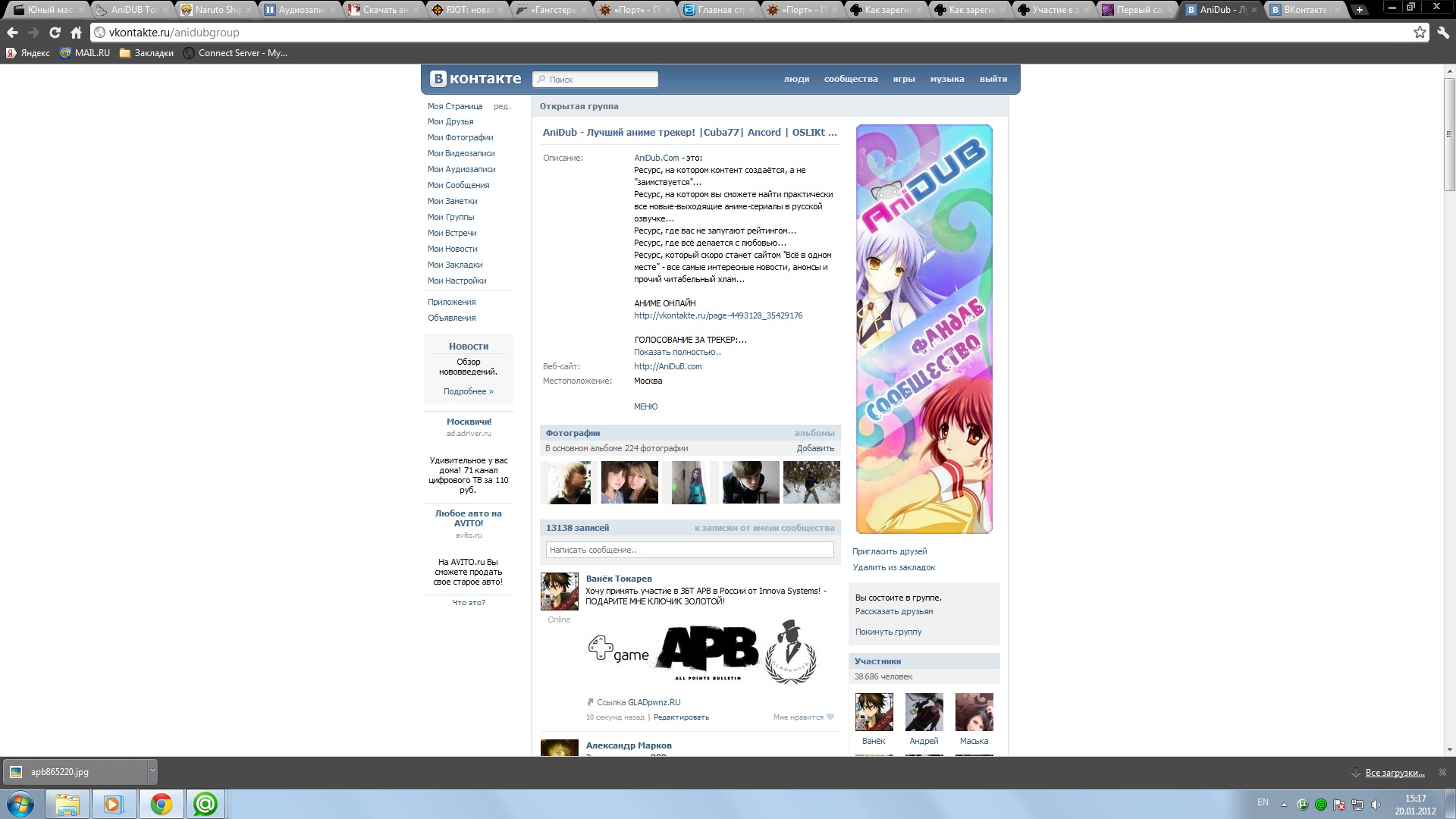
Task: Click the page vertical scrollbar thumb
Action: pyautogui.click(x=1449, y=133)
